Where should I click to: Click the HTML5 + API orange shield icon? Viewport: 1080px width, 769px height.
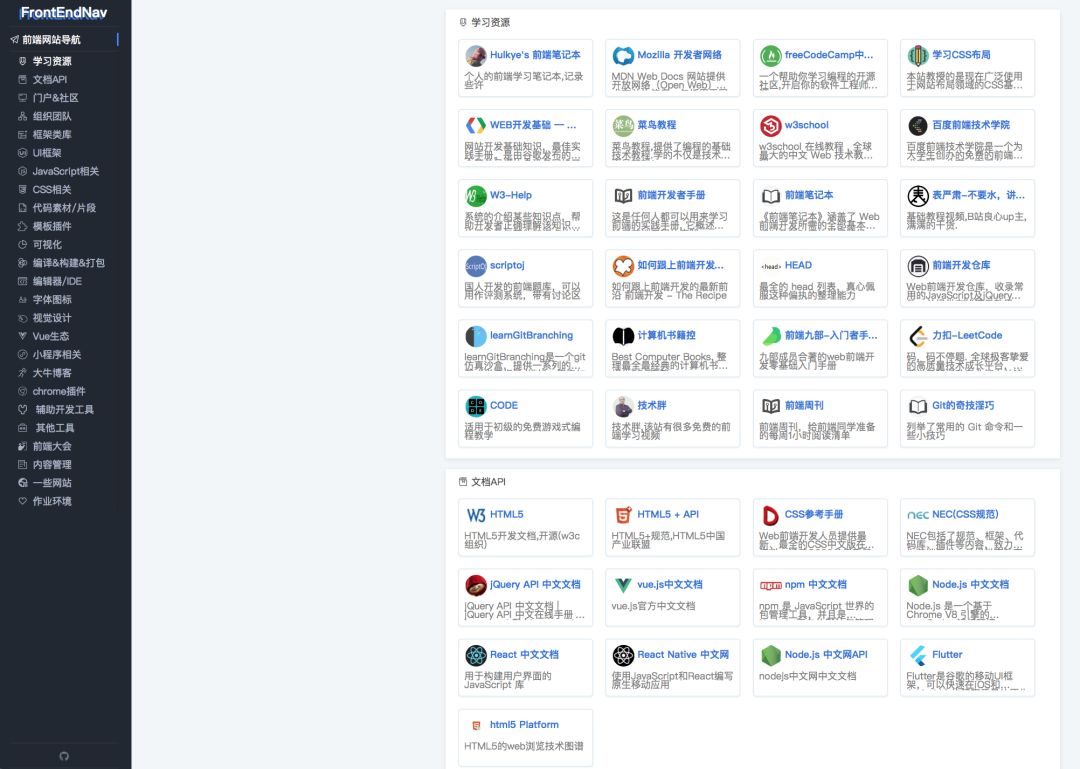coord(623,515)
